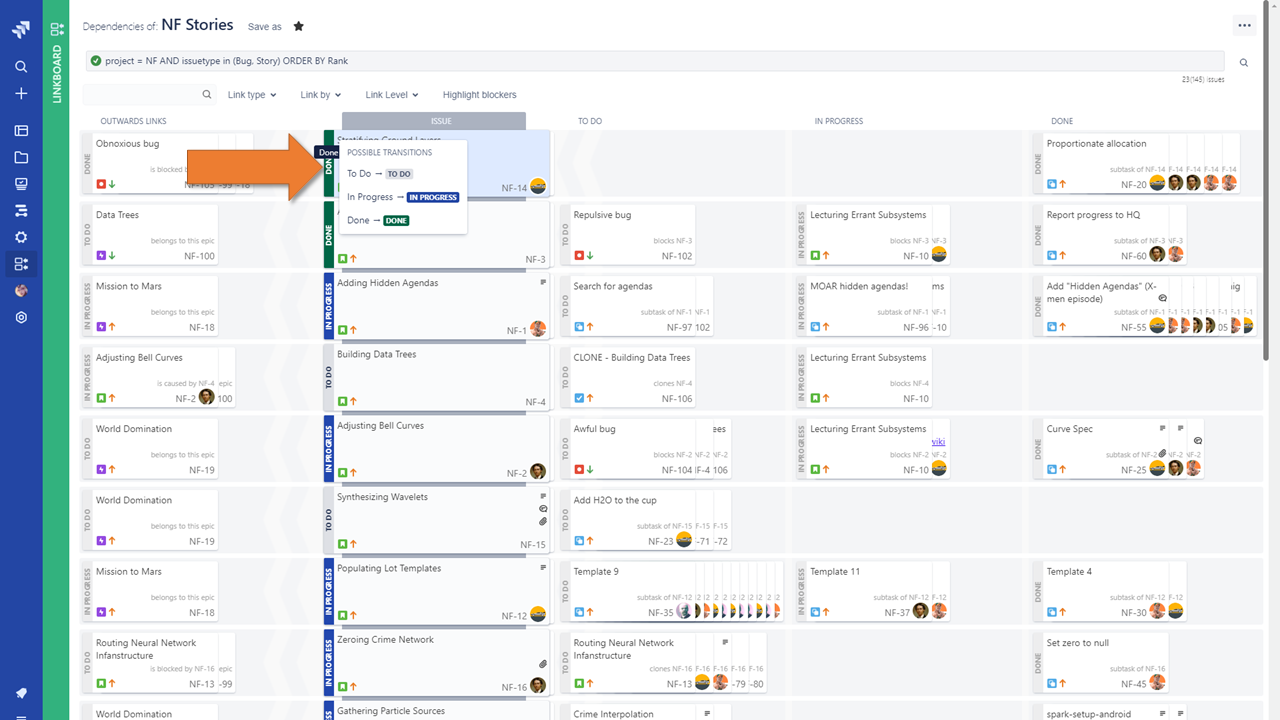Click the green valid-query check icon

96,61
